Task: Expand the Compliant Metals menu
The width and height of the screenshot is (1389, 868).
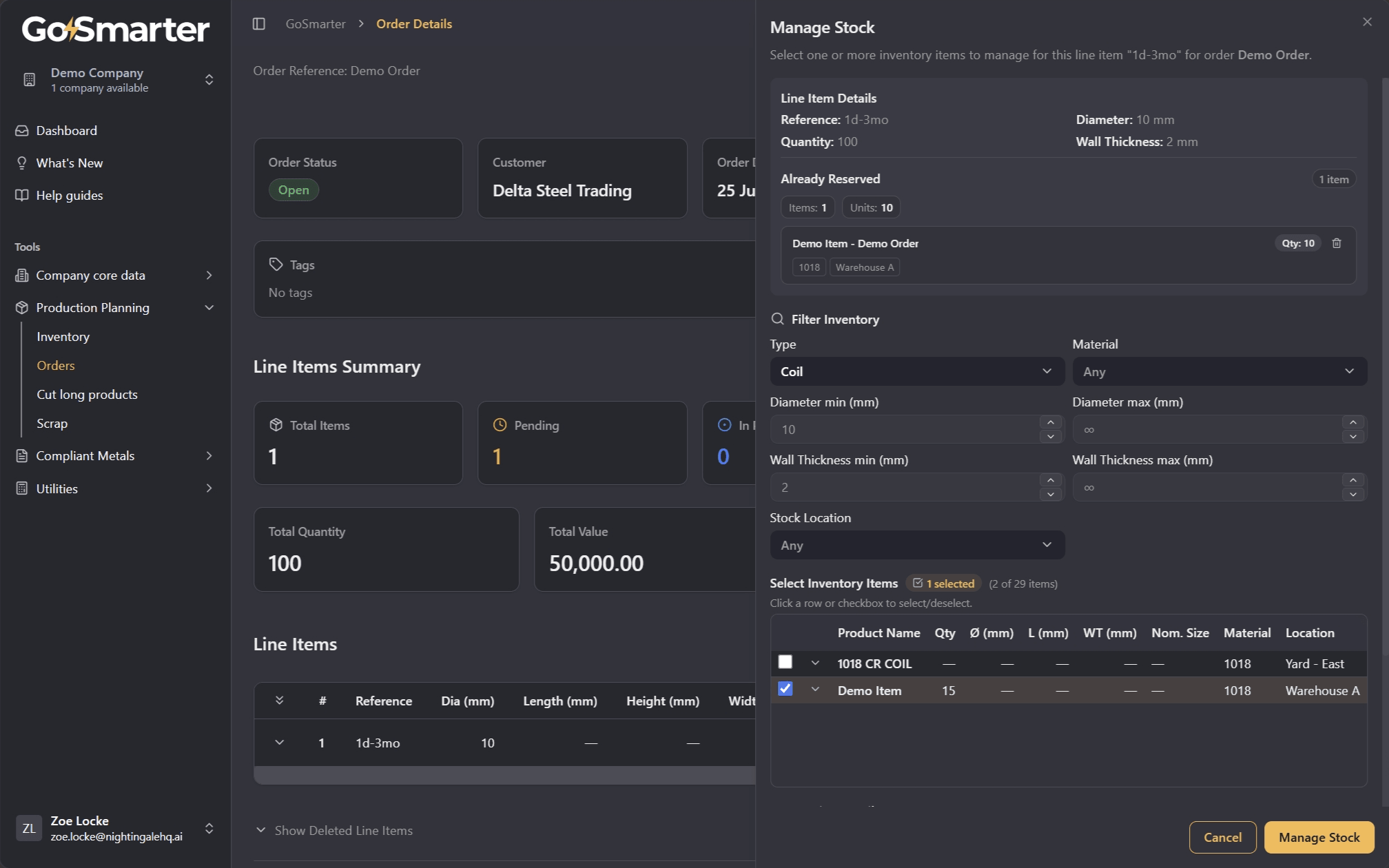Action: (x=209, y=456)
